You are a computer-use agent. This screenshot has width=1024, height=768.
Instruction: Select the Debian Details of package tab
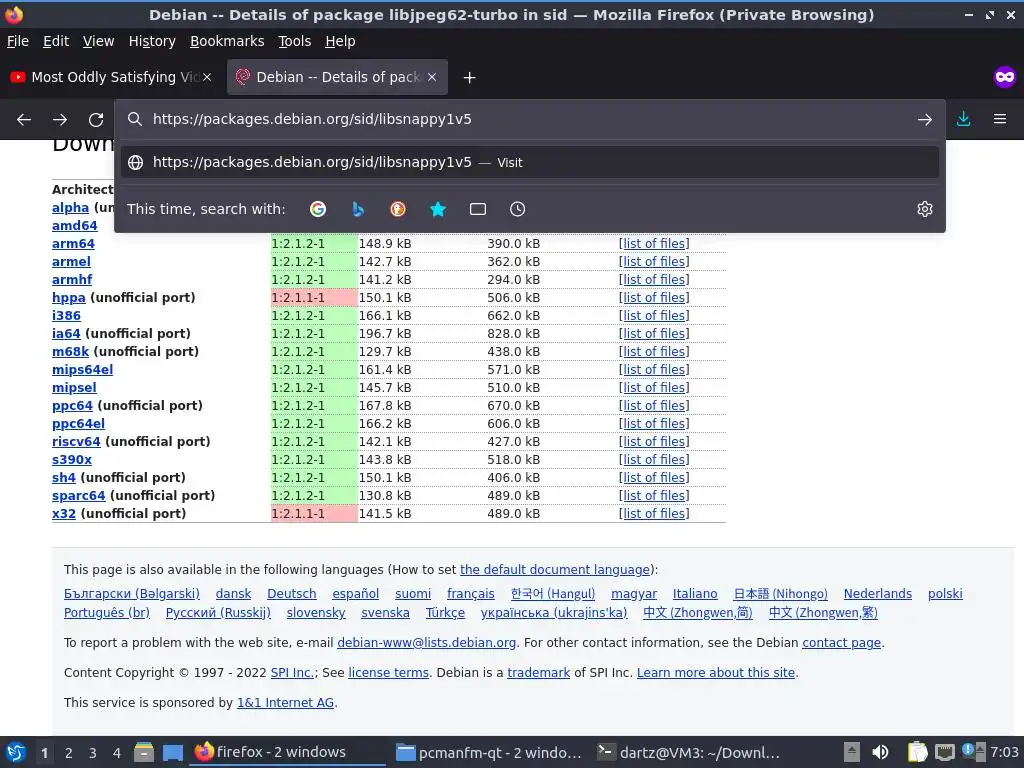click(337, 77)
